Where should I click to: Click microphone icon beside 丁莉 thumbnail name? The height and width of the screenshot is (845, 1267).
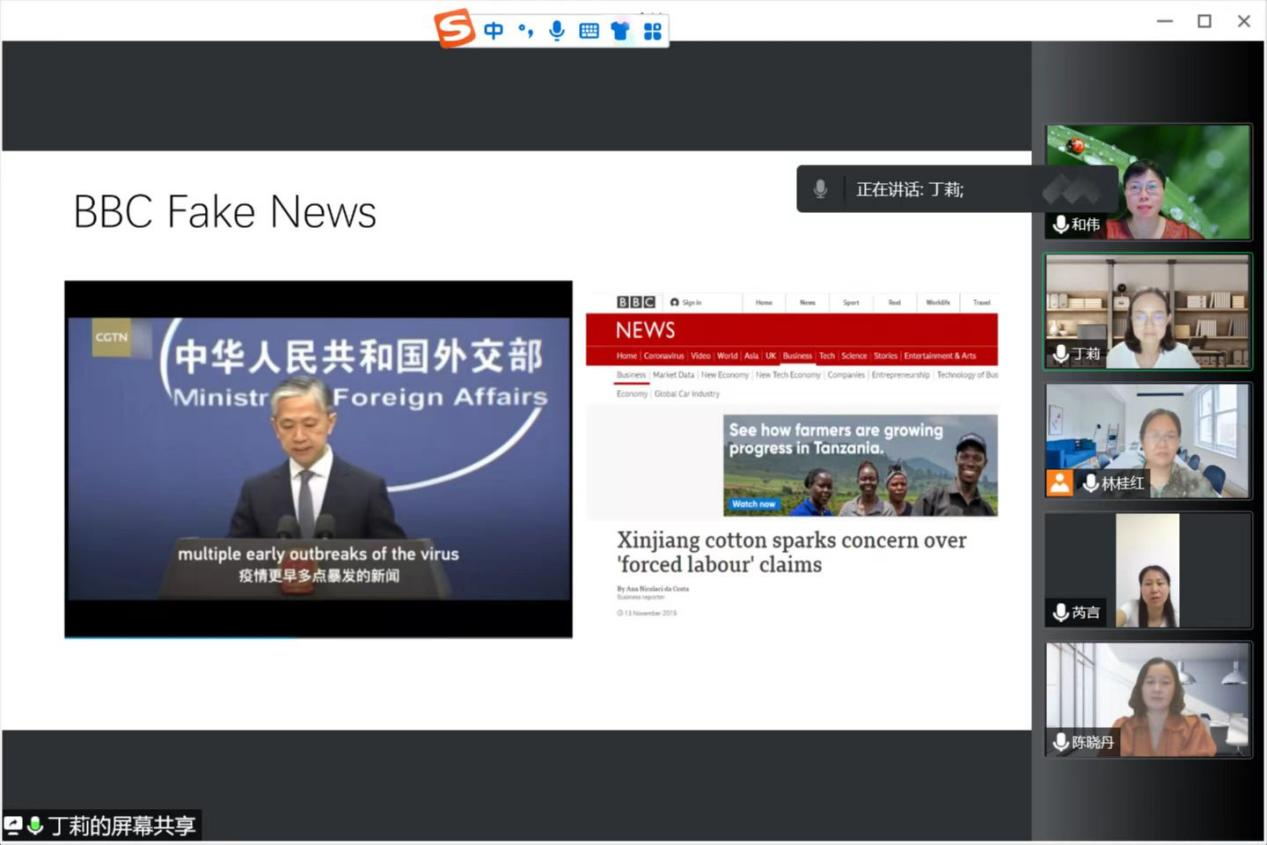pyautogui.click(x=1060, y=354)
